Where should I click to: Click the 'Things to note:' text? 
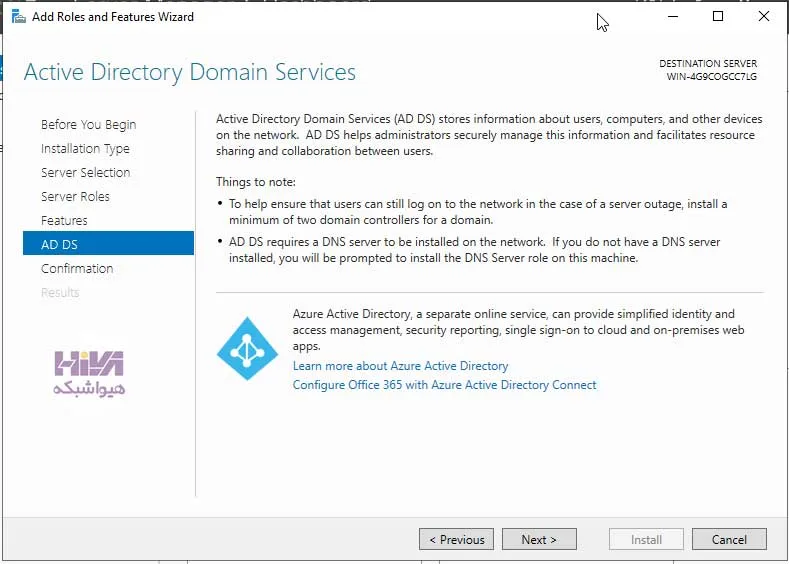click(x=256, y=182)
